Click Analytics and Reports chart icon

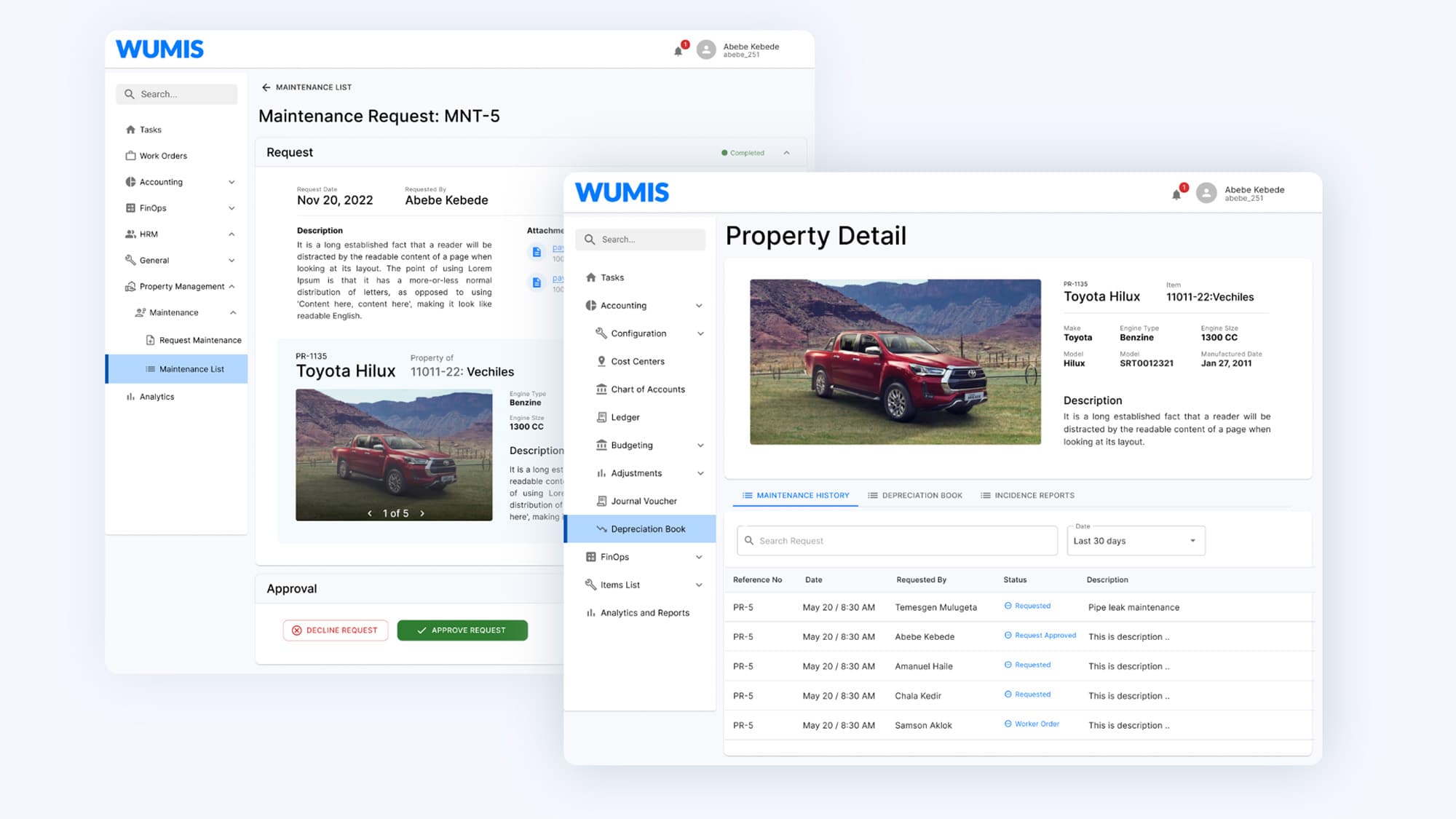pos(590,613)
